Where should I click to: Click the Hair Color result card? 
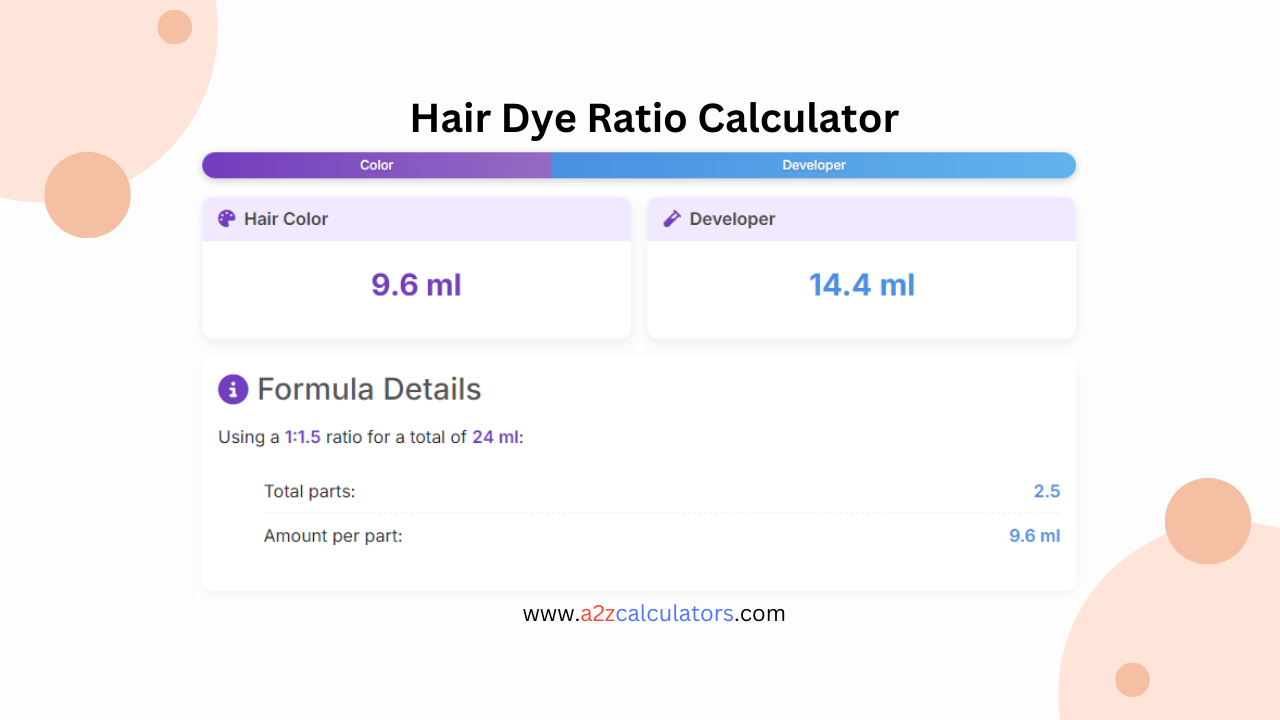[416, 268]
